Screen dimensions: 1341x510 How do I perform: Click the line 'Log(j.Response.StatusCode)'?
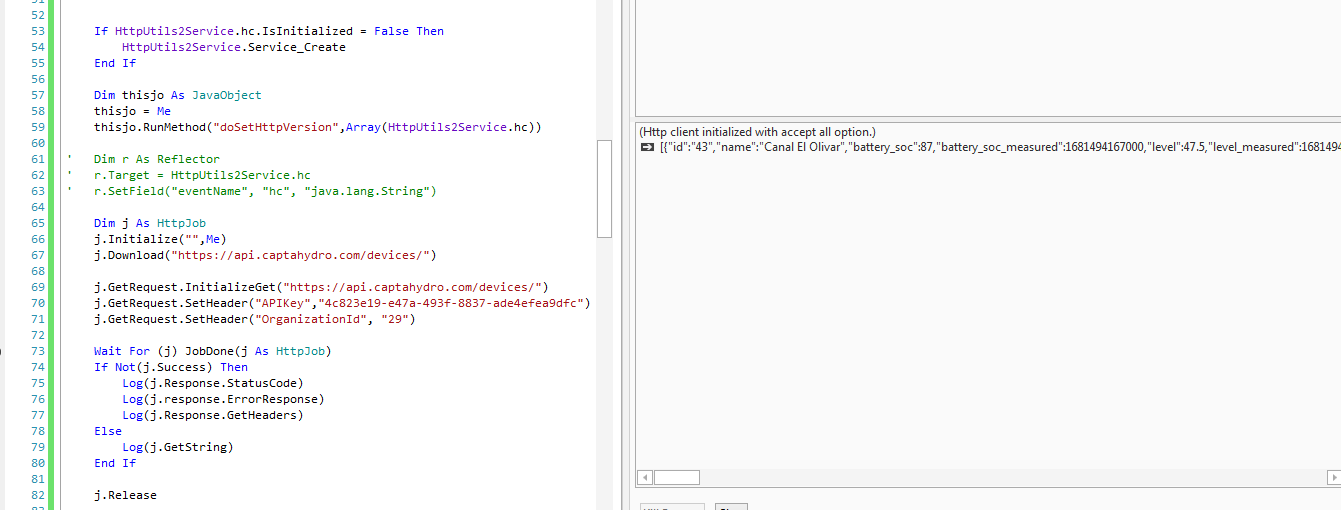(213, 383)
